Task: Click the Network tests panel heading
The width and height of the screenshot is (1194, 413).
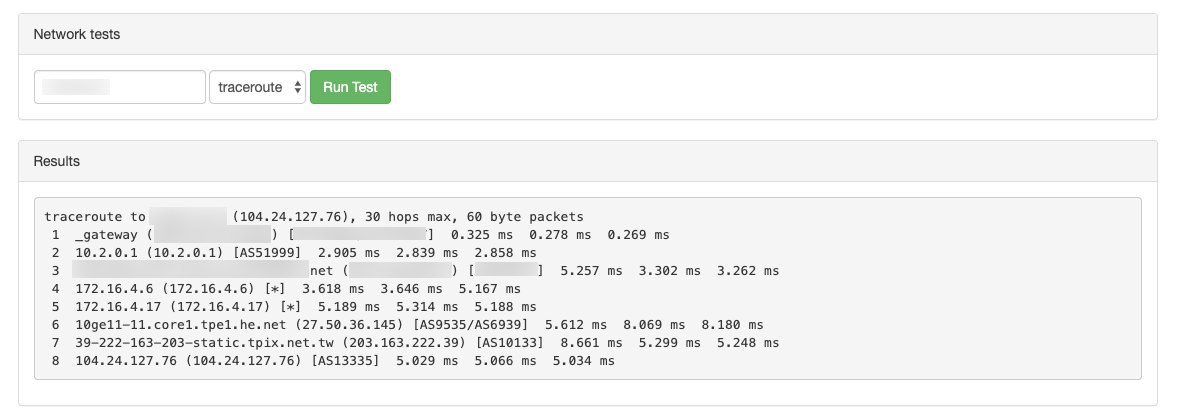Action: (76, 34)
